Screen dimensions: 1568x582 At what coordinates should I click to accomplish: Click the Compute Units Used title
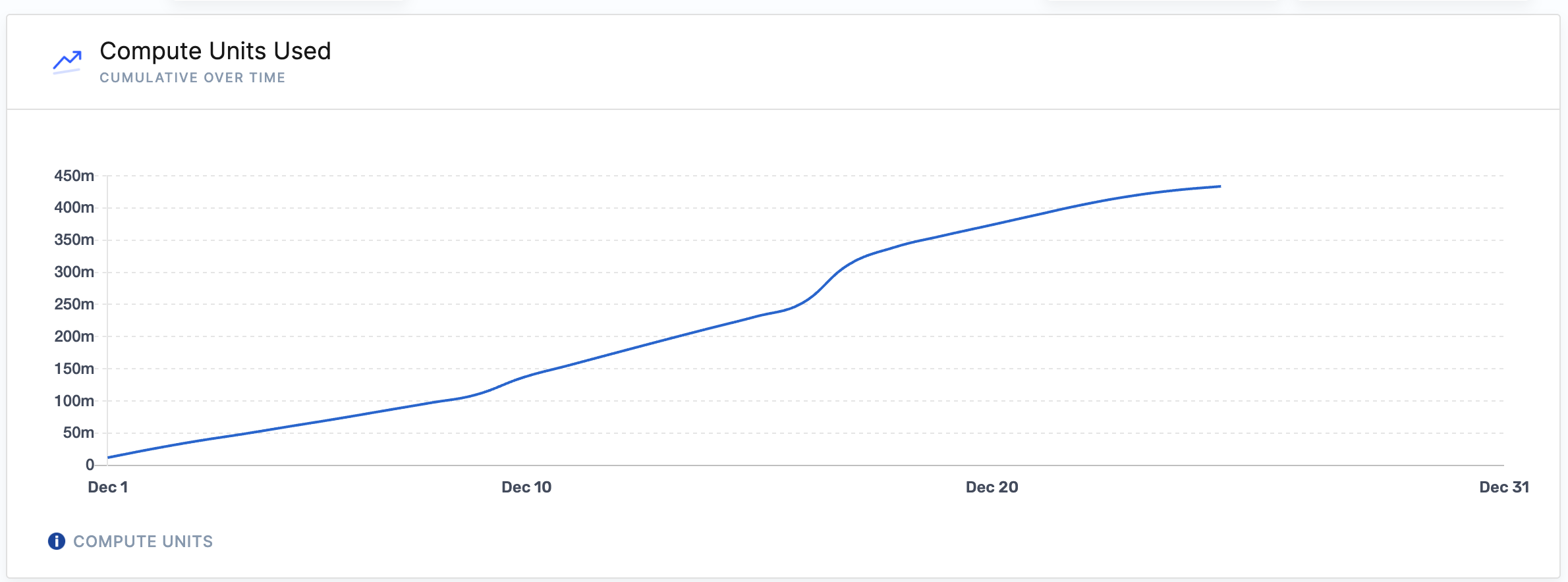click(x=215, y=51)
